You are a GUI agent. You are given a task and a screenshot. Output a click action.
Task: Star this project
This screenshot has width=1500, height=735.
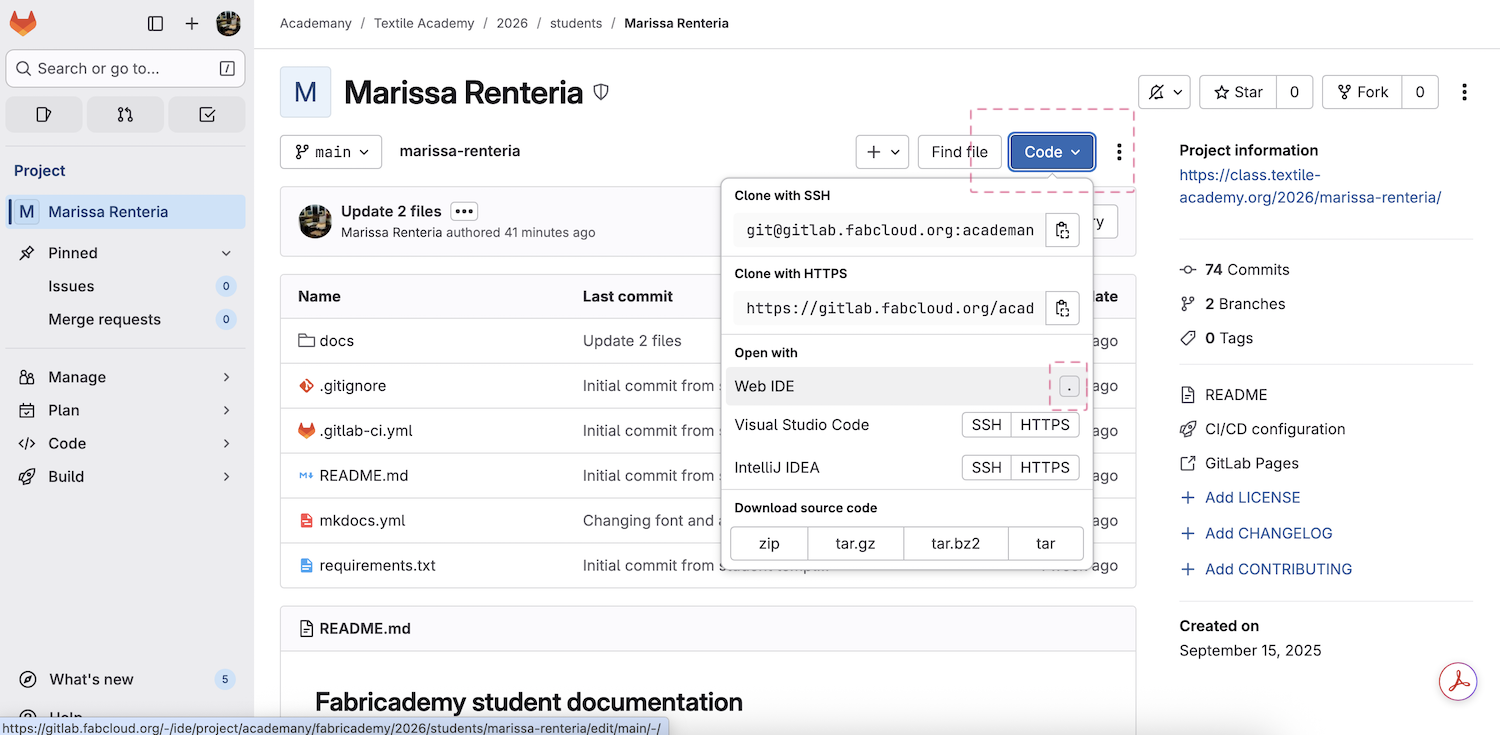pos(1238,92)
